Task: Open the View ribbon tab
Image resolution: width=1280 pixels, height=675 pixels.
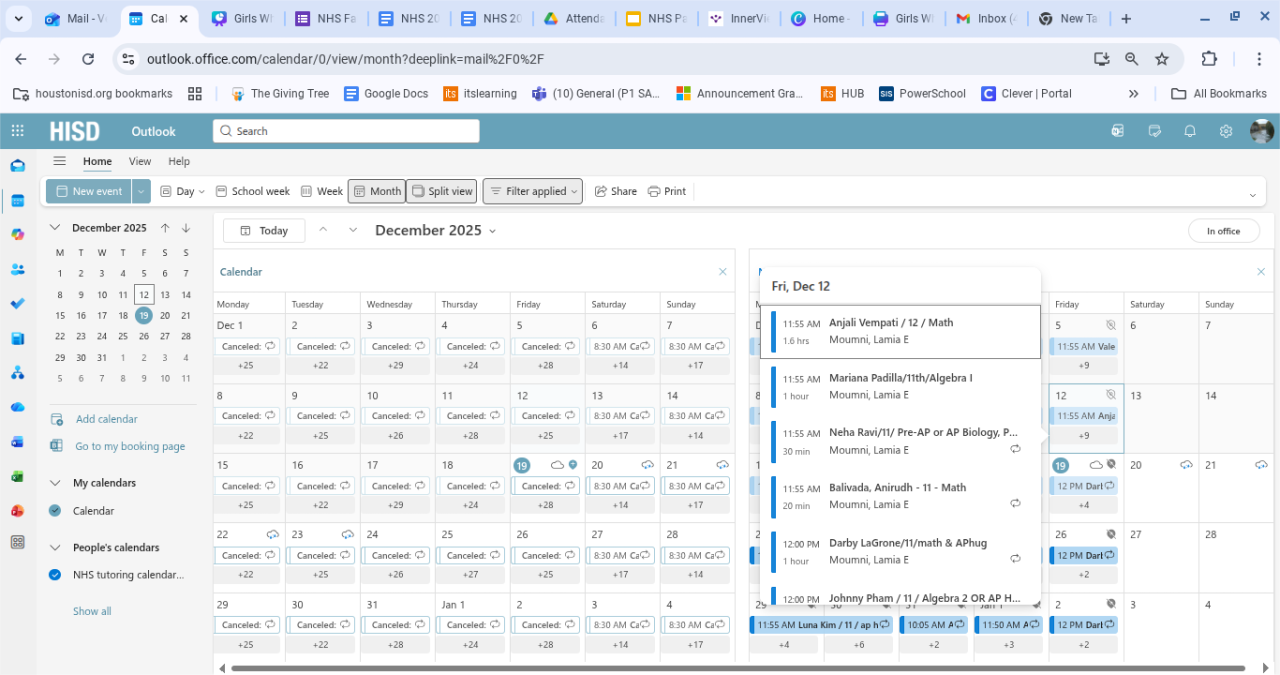Action: [140, 161]
